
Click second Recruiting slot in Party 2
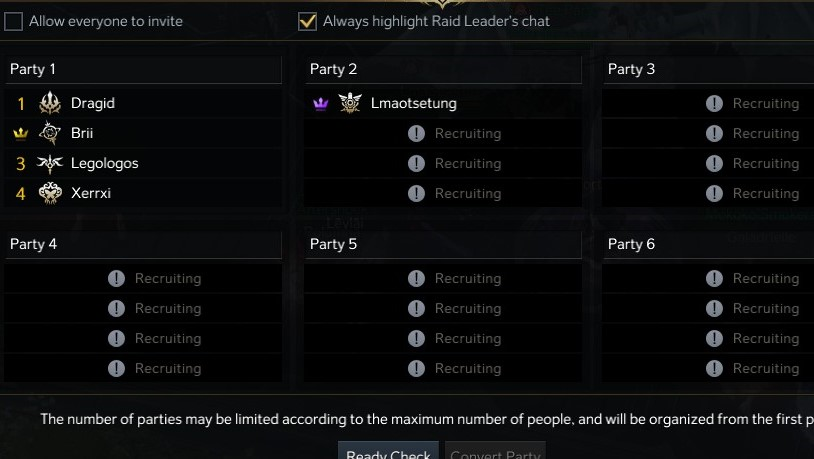(x=443, y=163)
